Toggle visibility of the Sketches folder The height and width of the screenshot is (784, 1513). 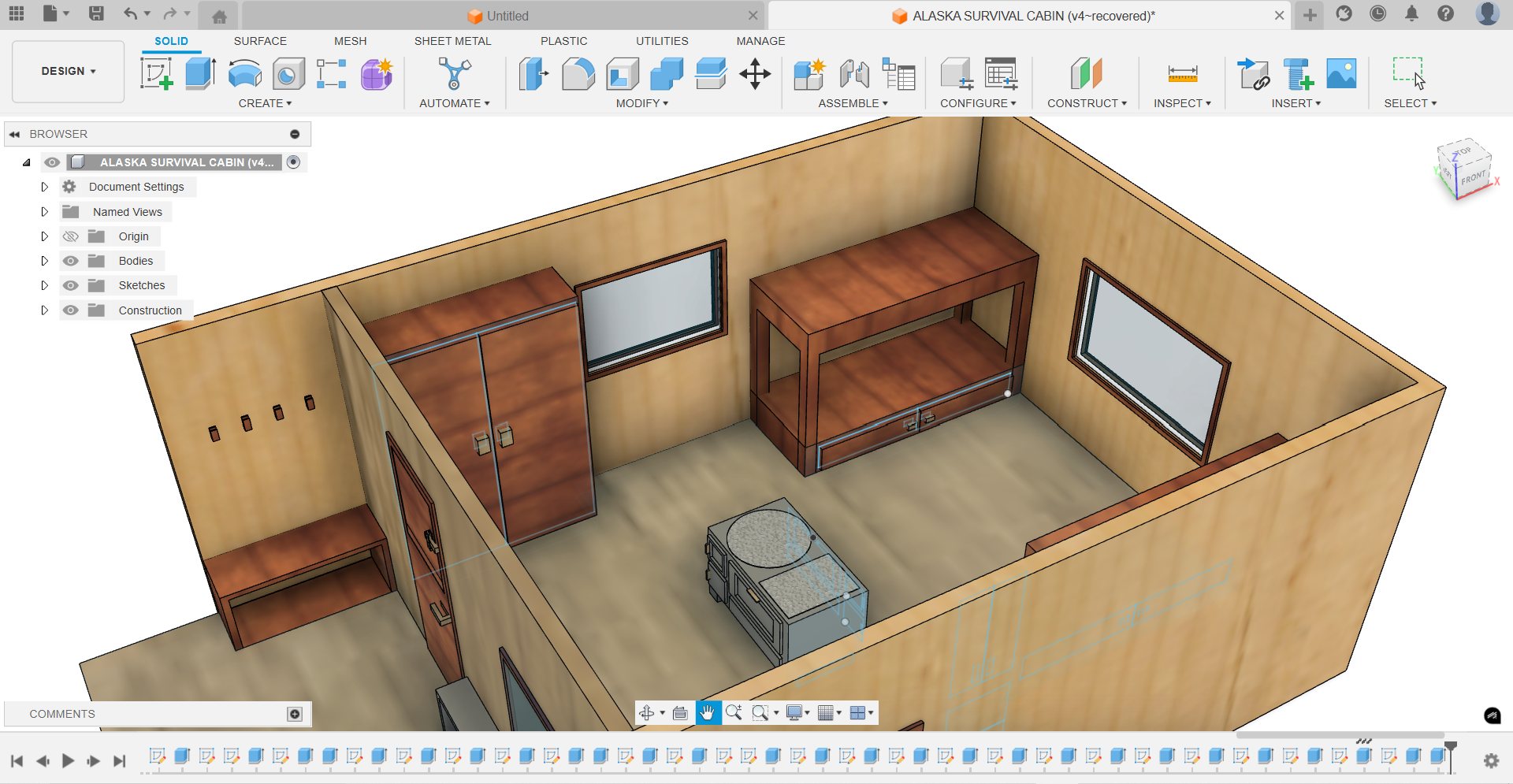pos(71,285)
